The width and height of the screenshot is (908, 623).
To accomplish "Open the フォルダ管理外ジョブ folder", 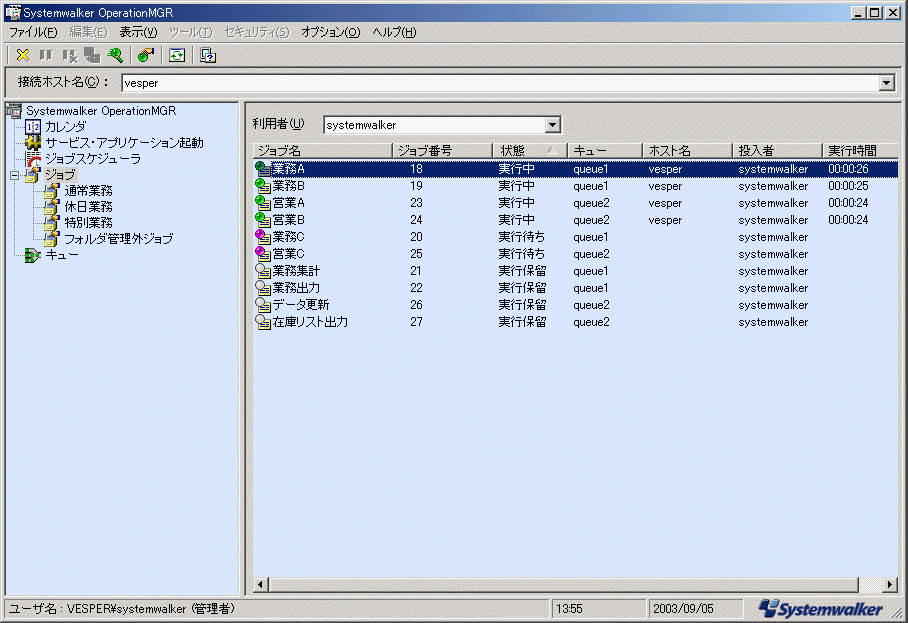I will coord(118,239).
